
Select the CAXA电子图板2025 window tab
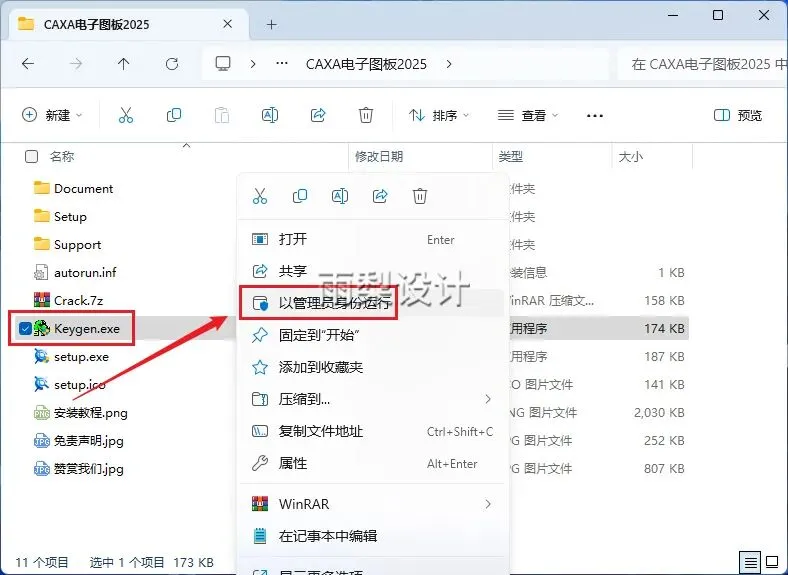point(128,24)
